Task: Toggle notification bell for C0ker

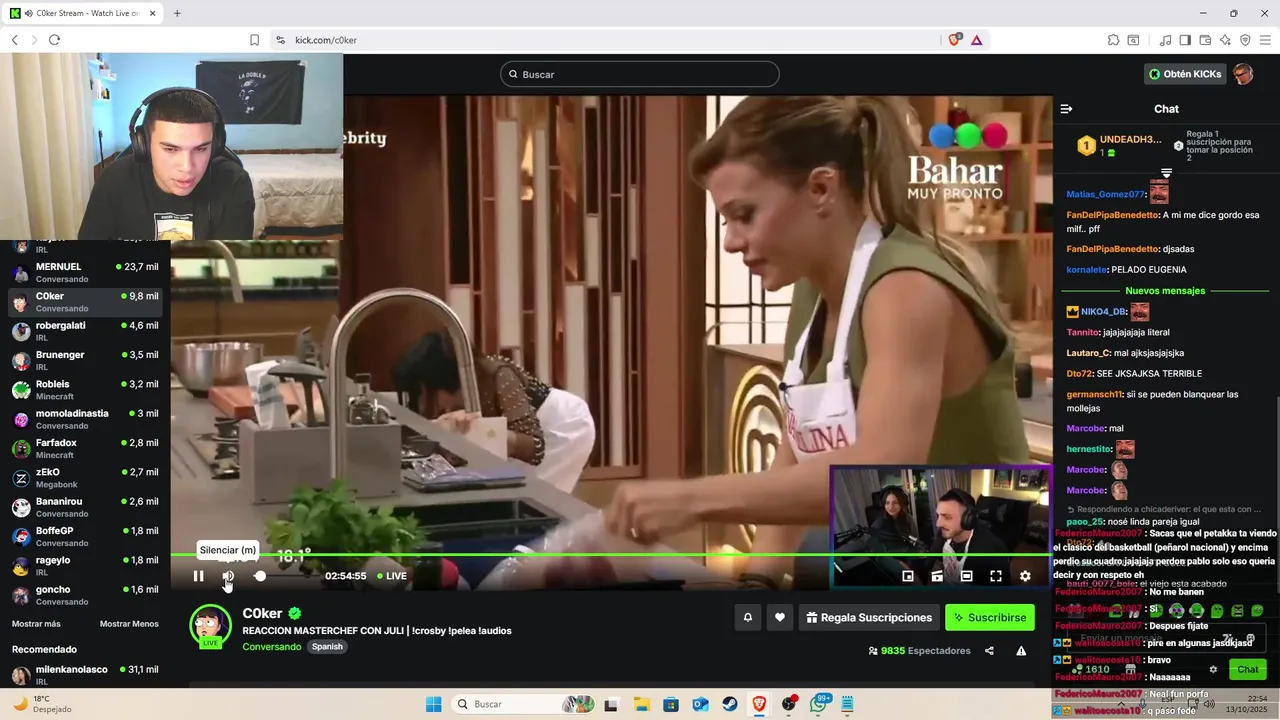Action: pos(747,618)
